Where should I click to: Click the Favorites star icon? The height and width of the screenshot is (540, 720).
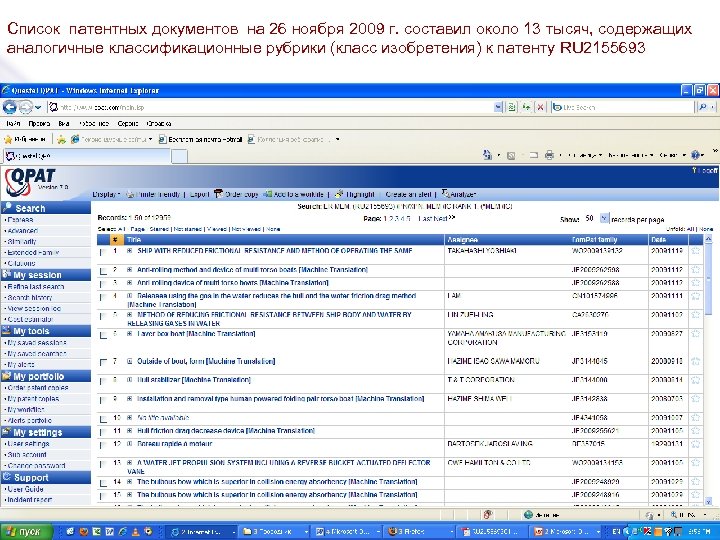[x=8, y=139]
